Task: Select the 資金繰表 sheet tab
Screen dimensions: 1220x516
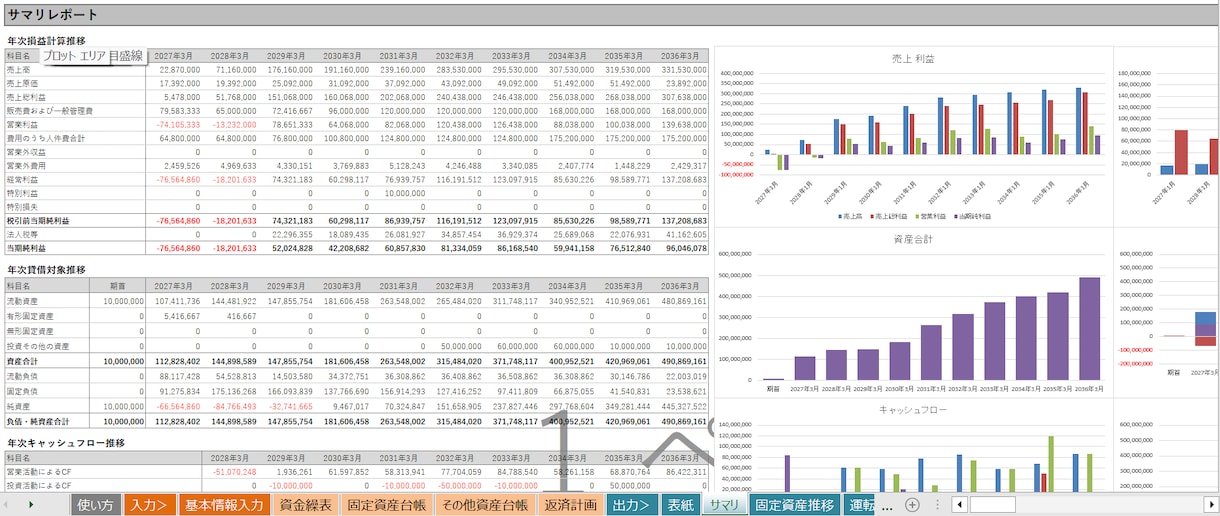Action: coord(306,505)
